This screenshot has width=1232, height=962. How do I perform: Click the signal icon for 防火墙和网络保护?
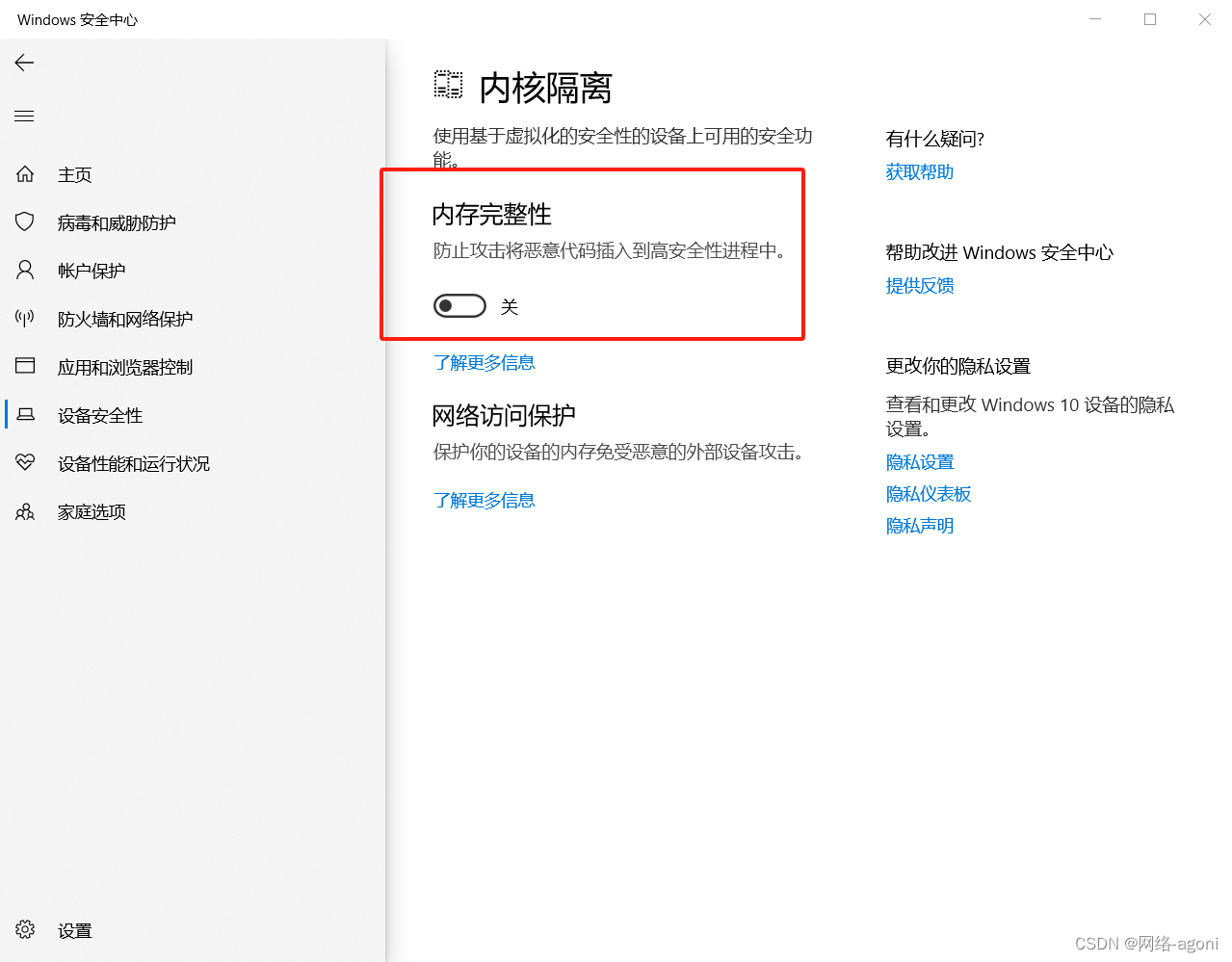tap(25, 319)
